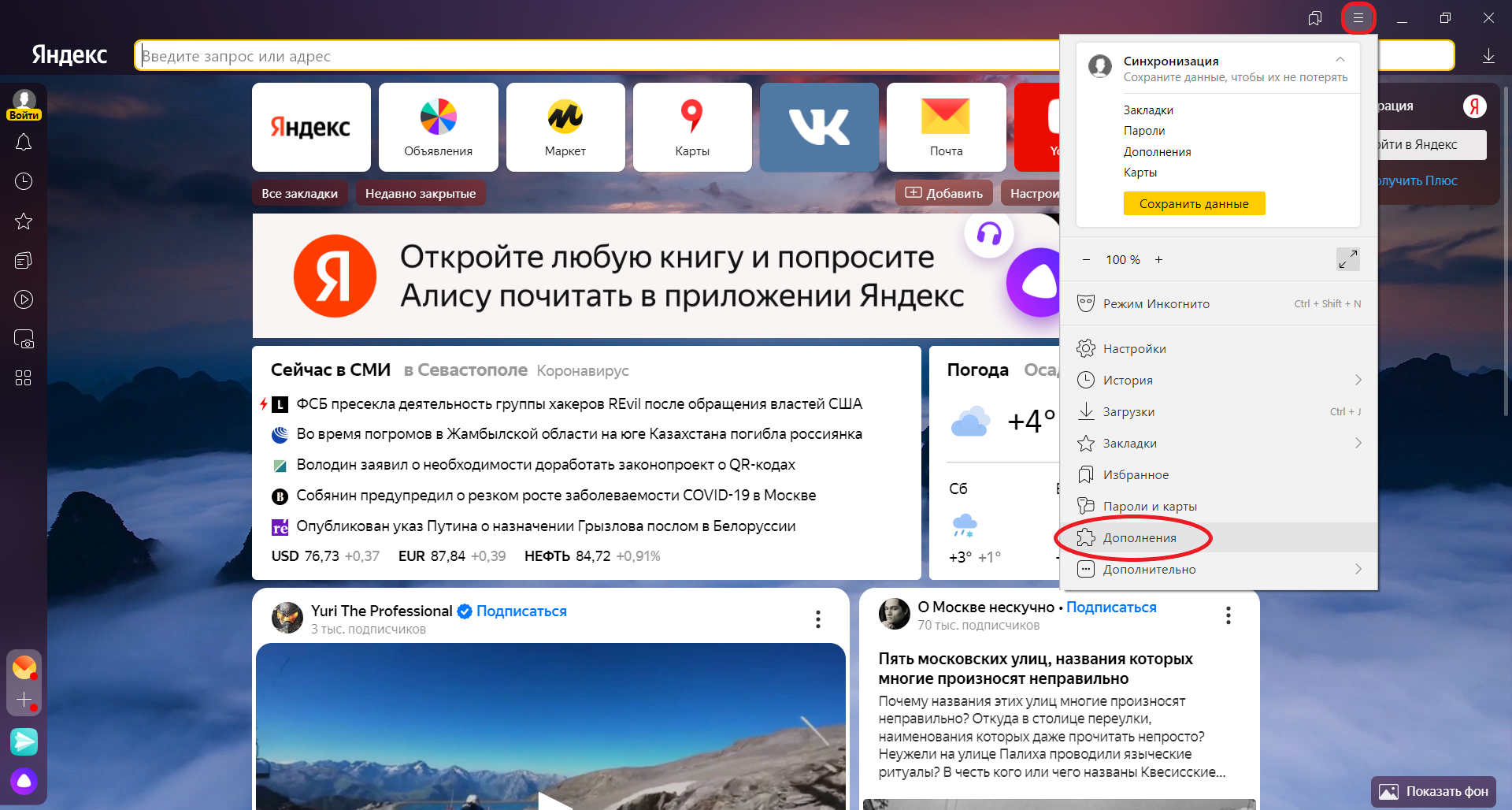1512x810 pixels.
Task: Open Yandex Mail app icon in sidebar
Action: click(x=24, y=667)
